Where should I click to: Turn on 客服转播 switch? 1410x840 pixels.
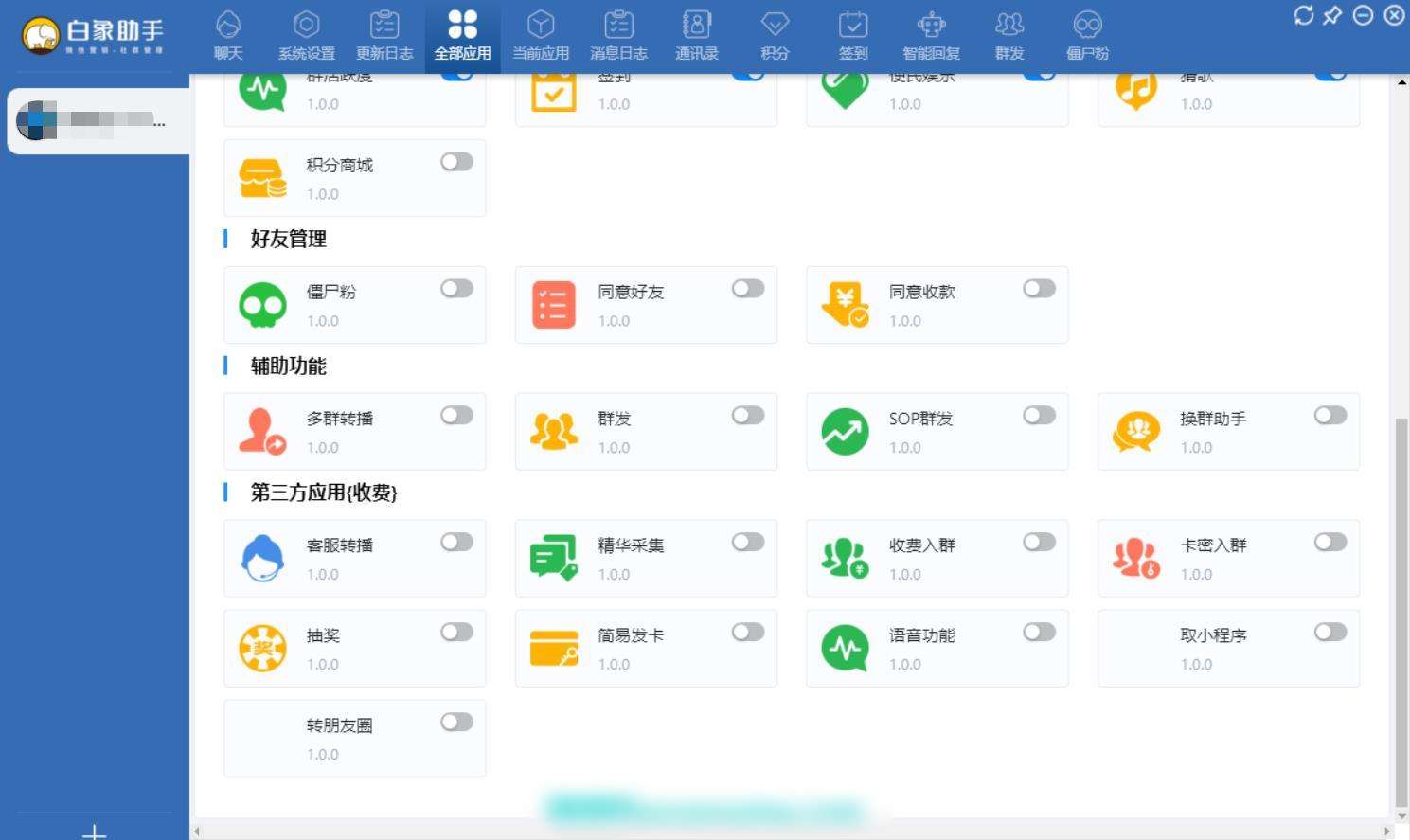point(456,543)
